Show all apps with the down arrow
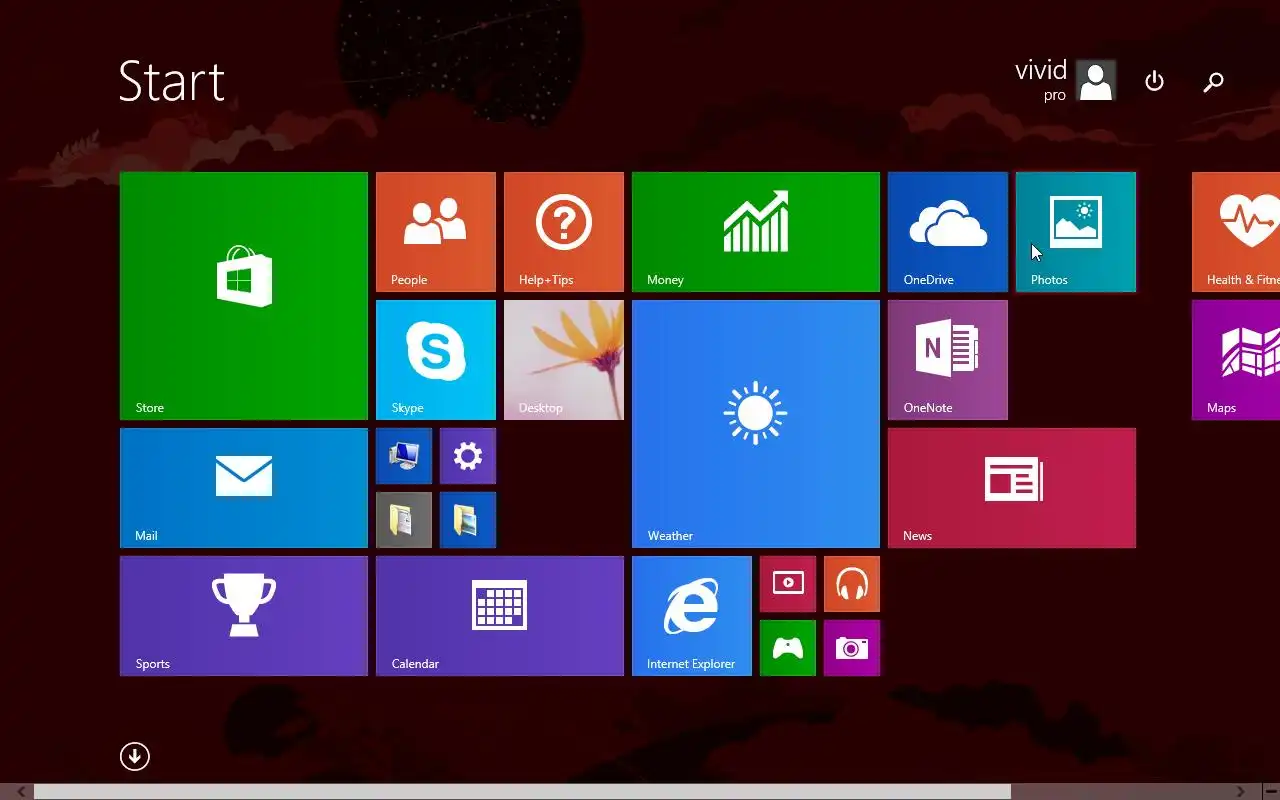1280x800 pixels. (135, 756)
